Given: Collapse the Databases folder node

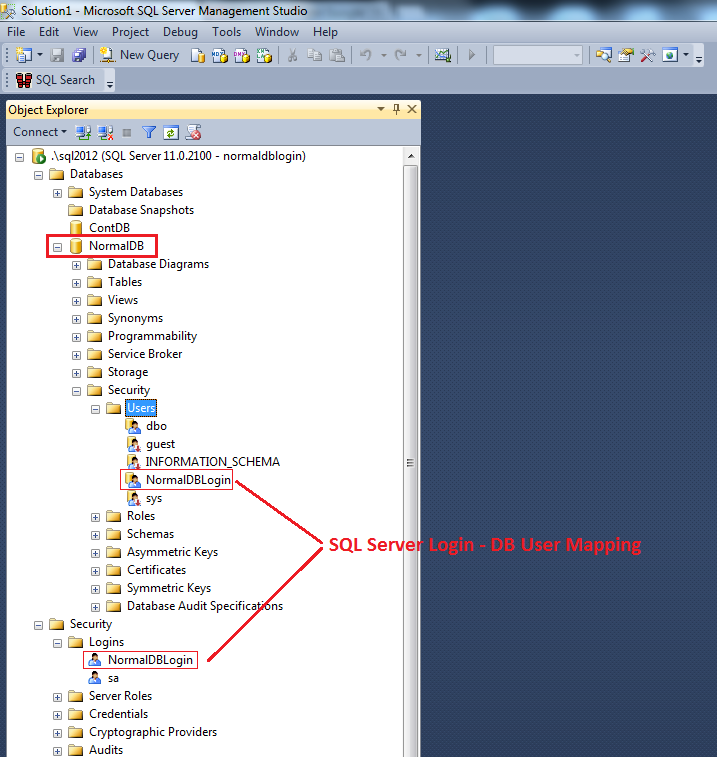Looking at the screenshot, I should pyautogui.click(x=38, y=175).
